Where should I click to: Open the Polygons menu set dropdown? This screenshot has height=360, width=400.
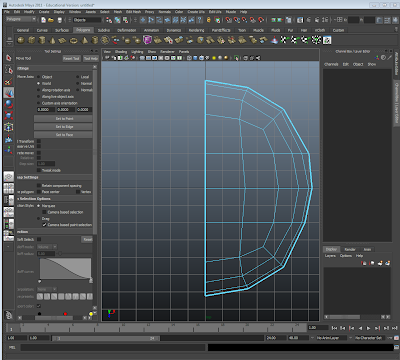coord(21,19)
